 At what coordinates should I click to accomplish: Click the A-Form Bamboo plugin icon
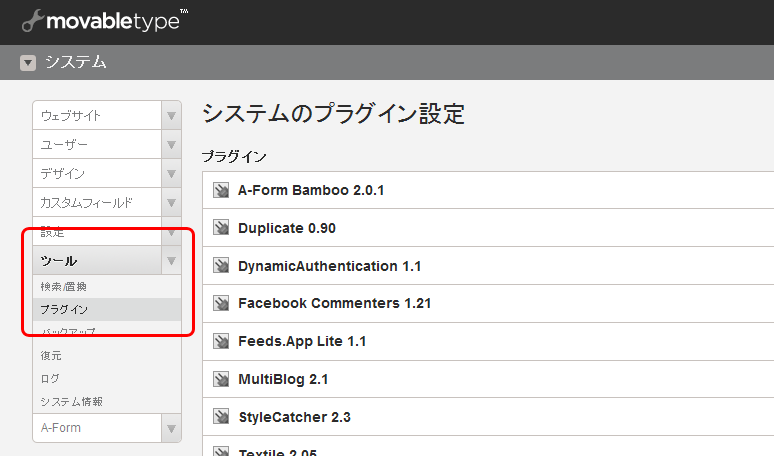coord(221,190)
